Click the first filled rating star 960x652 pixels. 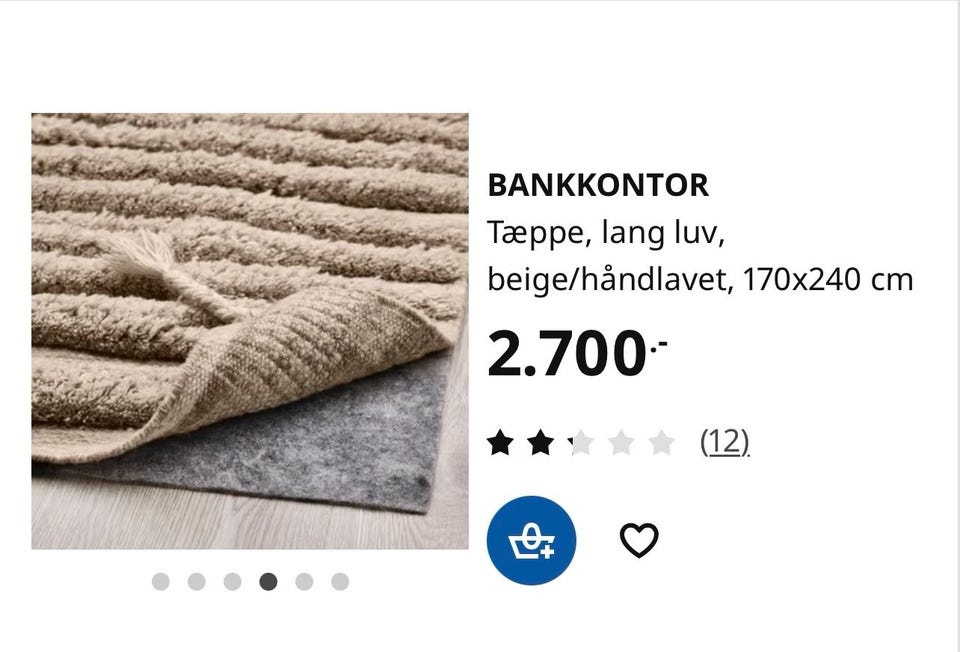pyautogui.click(x=500, y=442)
